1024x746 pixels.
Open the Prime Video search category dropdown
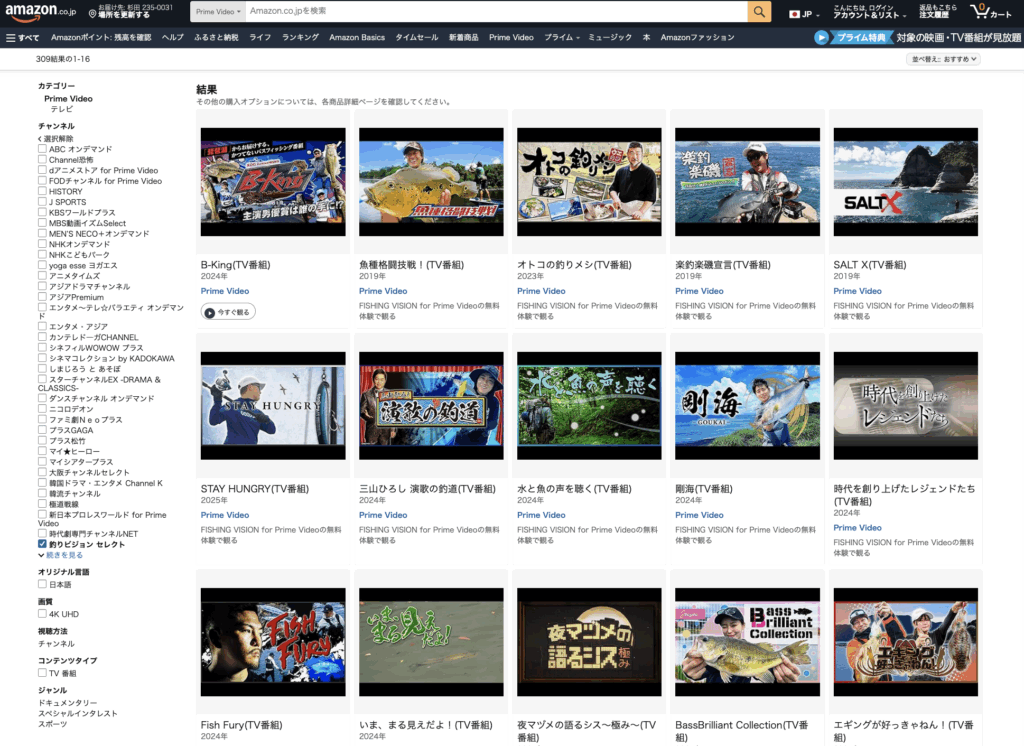coord(217,11)
